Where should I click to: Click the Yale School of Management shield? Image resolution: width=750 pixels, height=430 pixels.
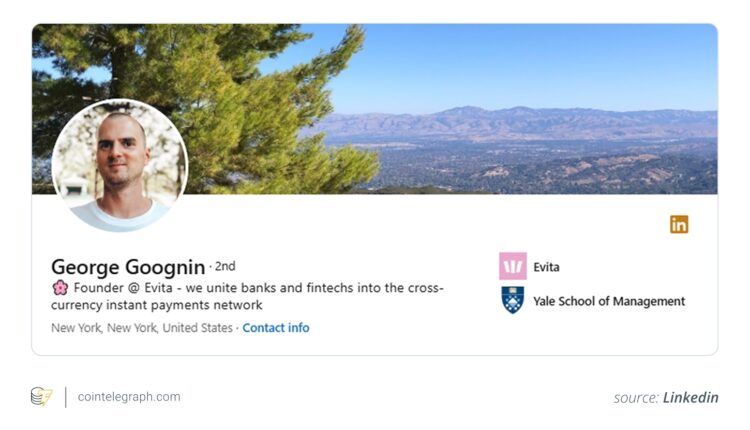click(513, 300)
